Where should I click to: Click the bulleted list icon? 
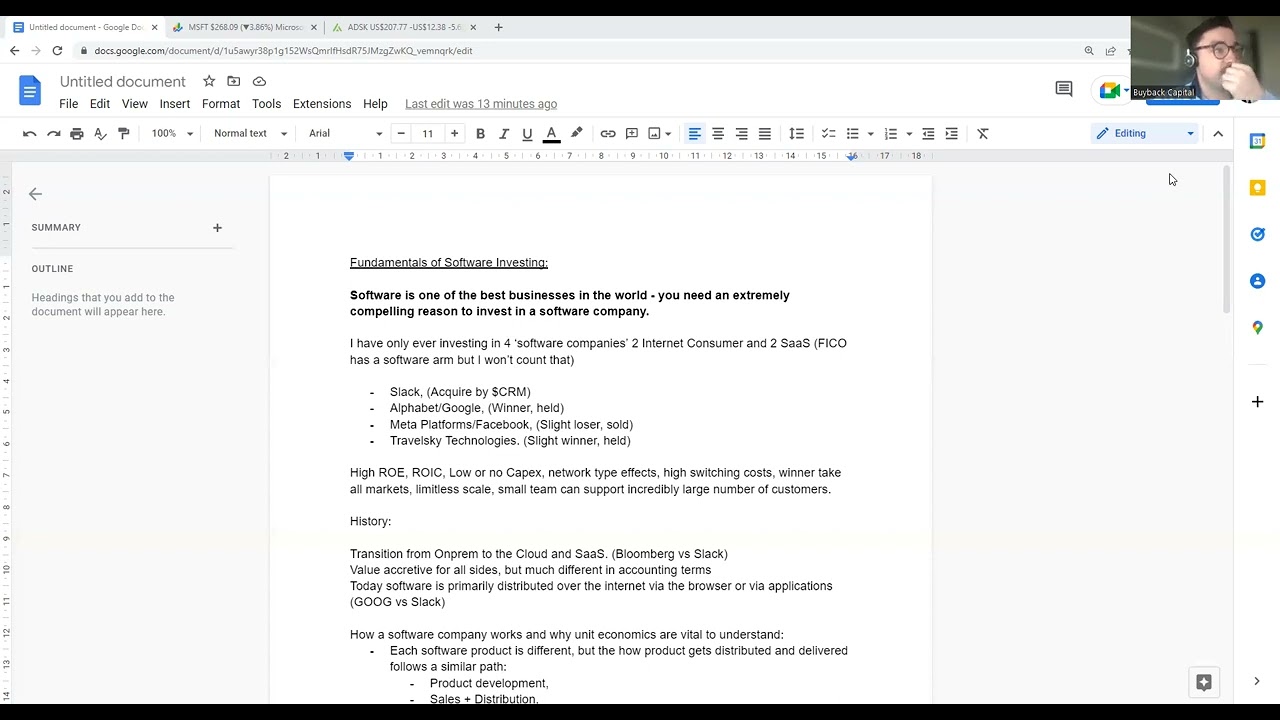coord(853,133)
